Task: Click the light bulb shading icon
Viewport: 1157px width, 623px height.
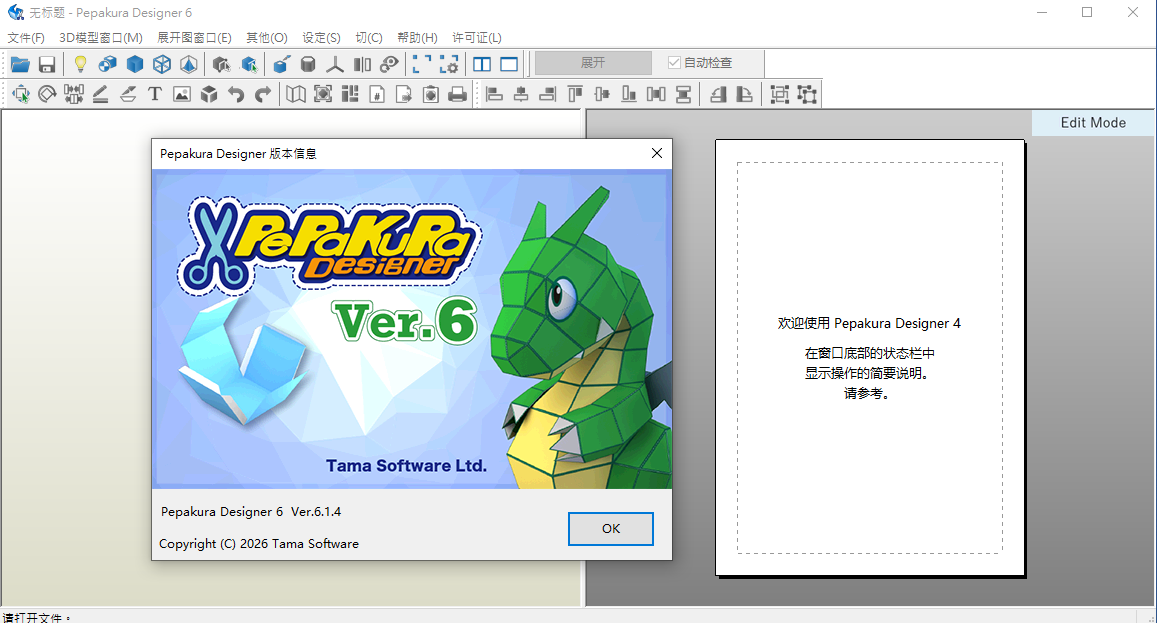Action: [x=79, y=63]
